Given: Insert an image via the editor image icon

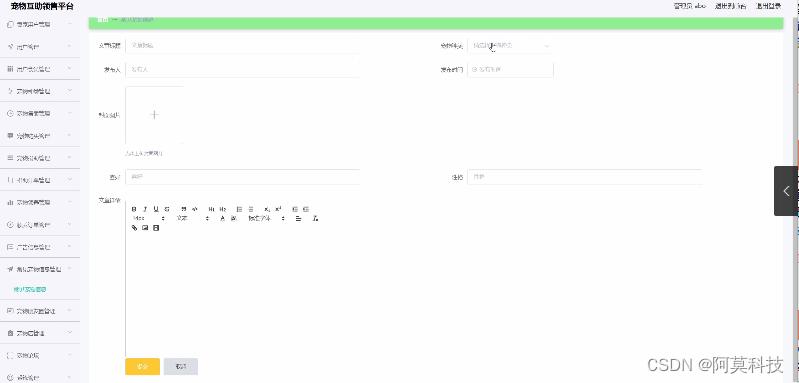Looking at the screenshot, I should pyautogui.click(x=145, y=228).
